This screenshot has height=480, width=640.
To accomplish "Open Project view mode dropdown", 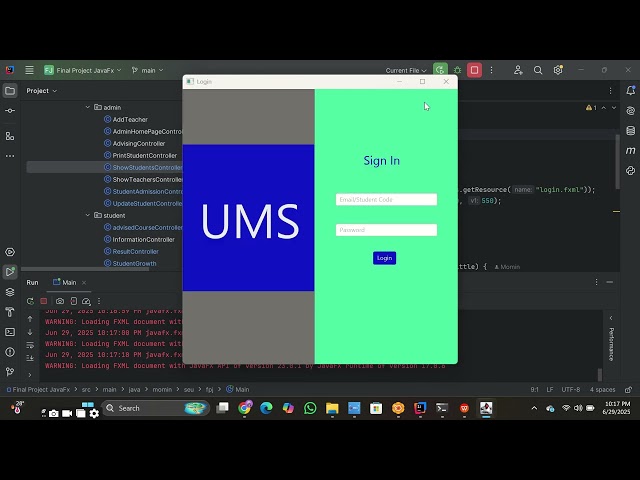I will point(41,91).
